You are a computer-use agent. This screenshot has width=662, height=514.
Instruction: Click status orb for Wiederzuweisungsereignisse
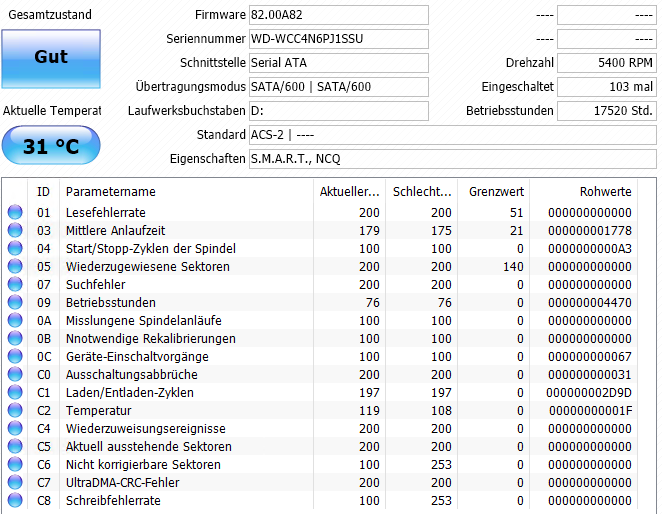point(15,428)
